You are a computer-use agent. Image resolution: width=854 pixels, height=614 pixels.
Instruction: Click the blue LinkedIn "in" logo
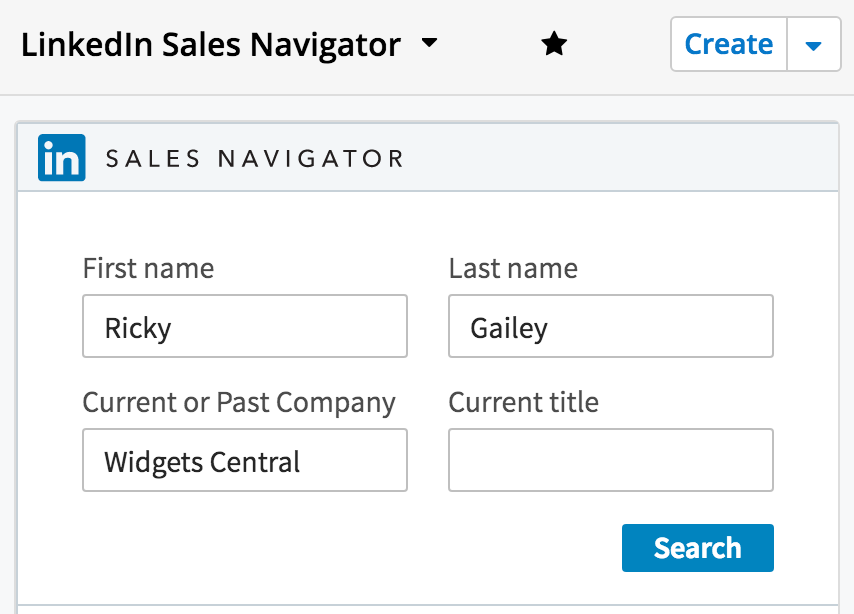click(62, 158)
